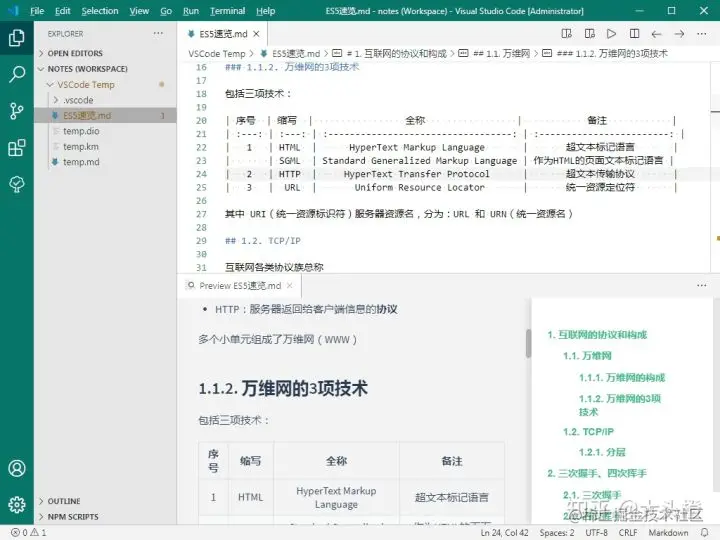The height and width of the screenshot is (540, 720).
Task: Open the Manage gear menu
Action: (x=17, y=505)
